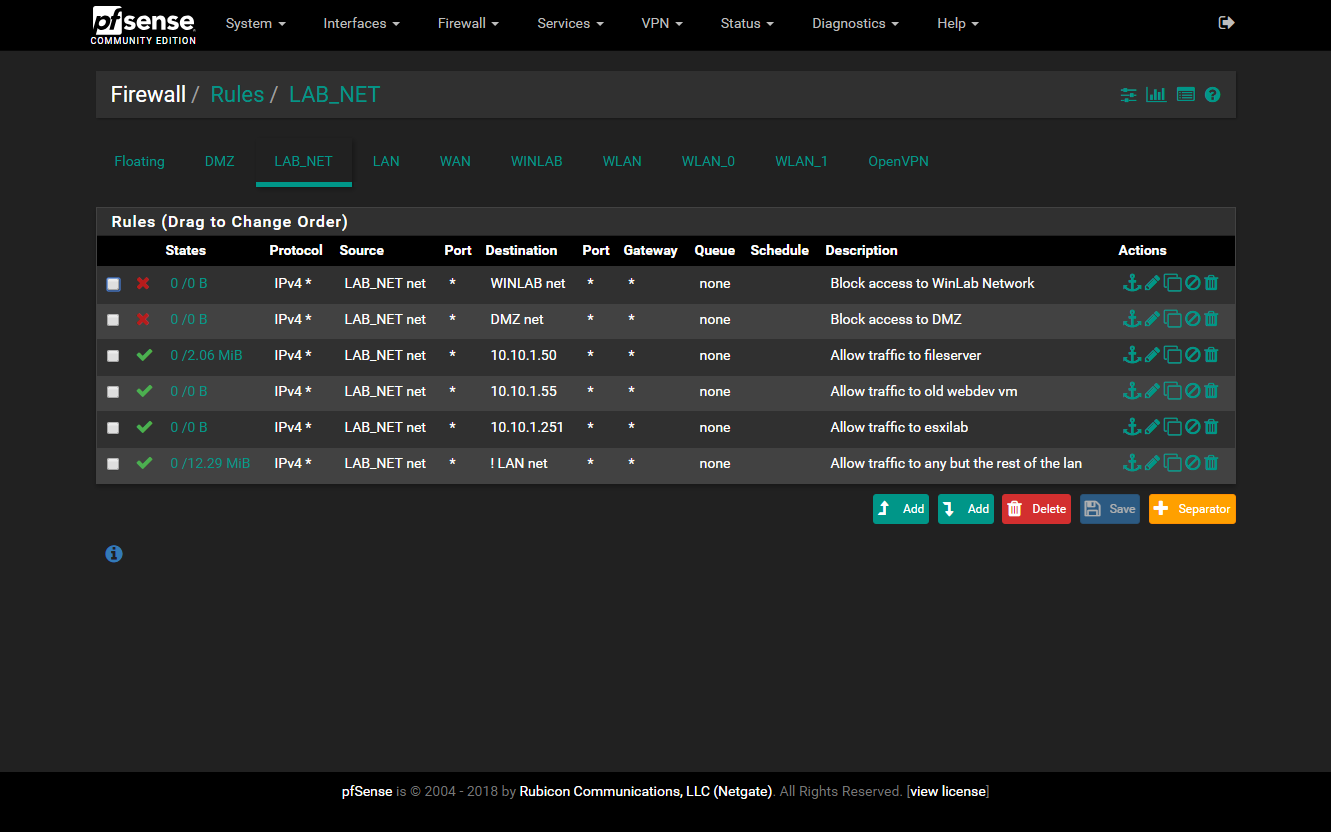Screen dimensions: 1331x832
Task: Click the advanced filter sliders icon
Action: 1128,94
